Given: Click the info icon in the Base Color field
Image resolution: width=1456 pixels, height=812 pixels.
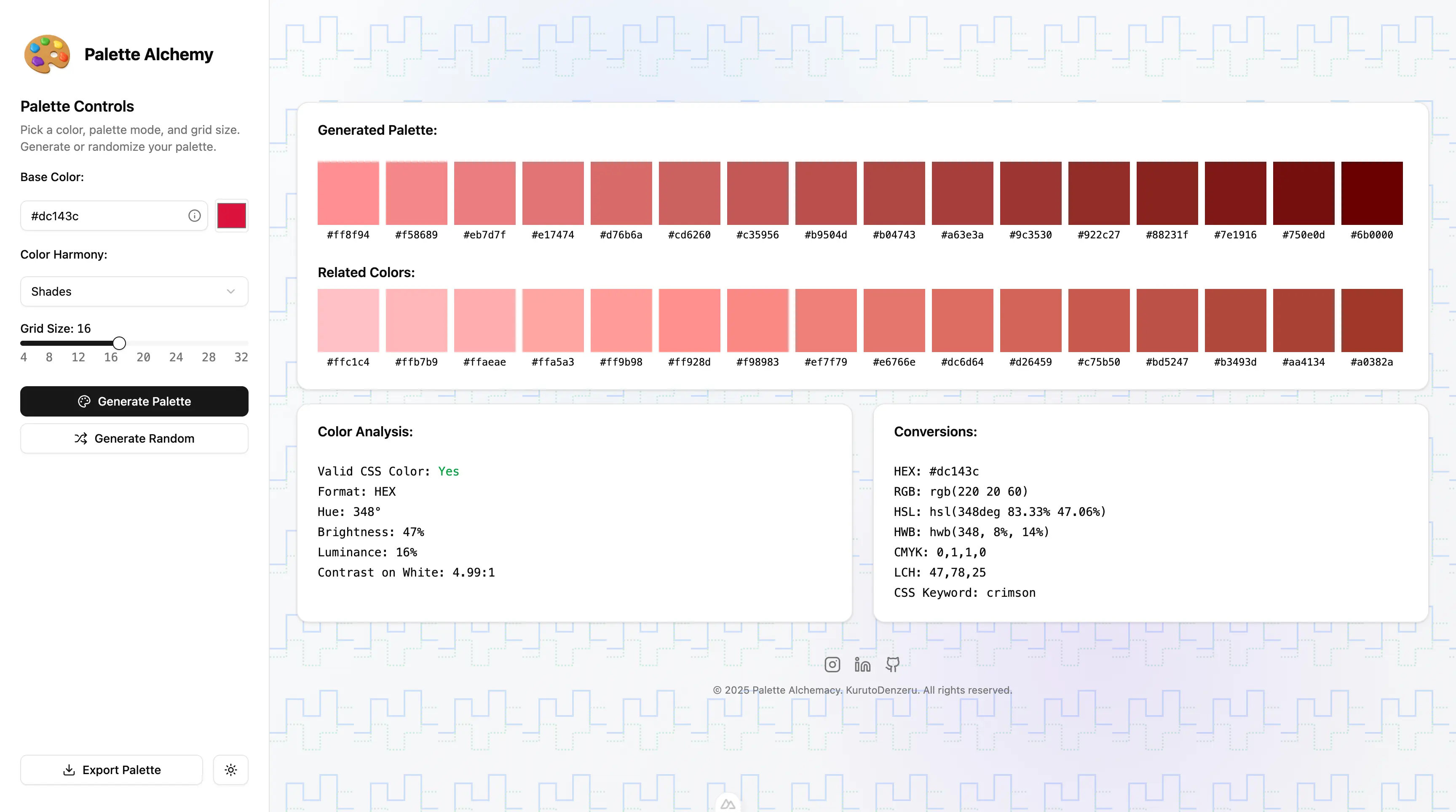Looking at the screenshot, I should [x=195, y=216].
